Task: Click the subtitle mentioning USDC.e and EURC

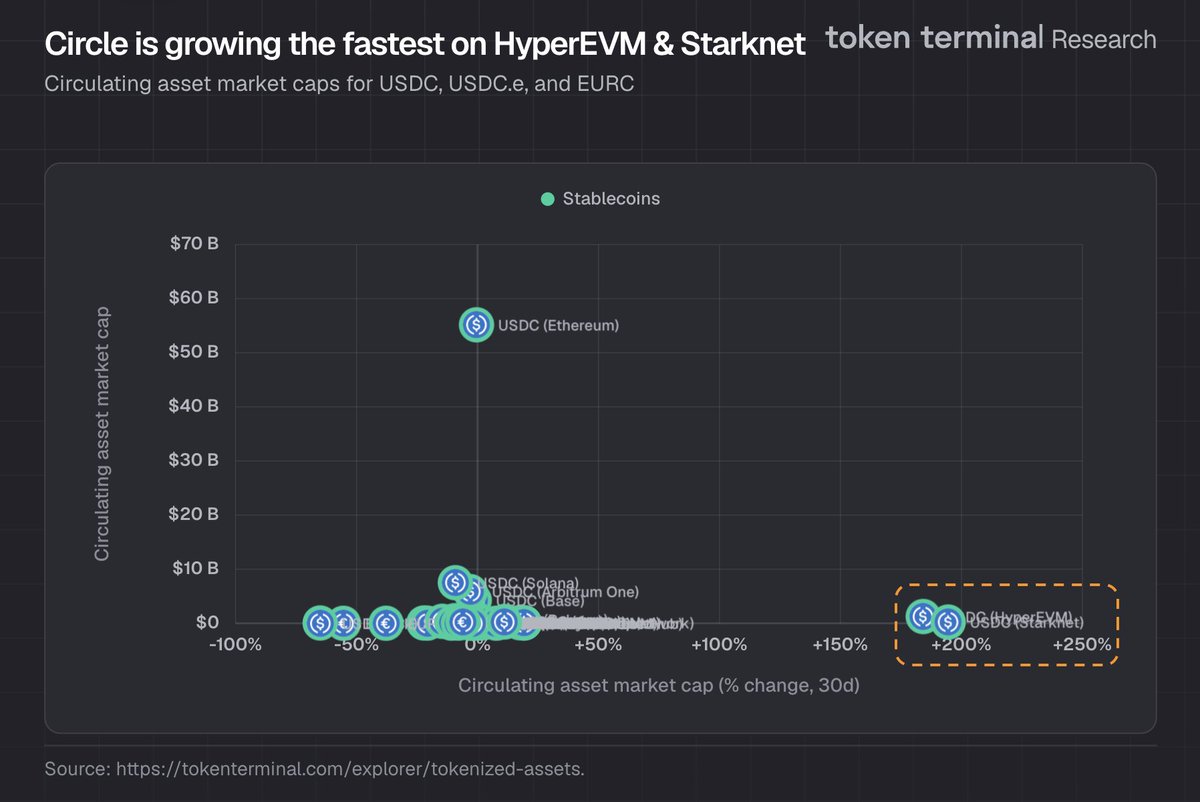Action: (339, 84)
